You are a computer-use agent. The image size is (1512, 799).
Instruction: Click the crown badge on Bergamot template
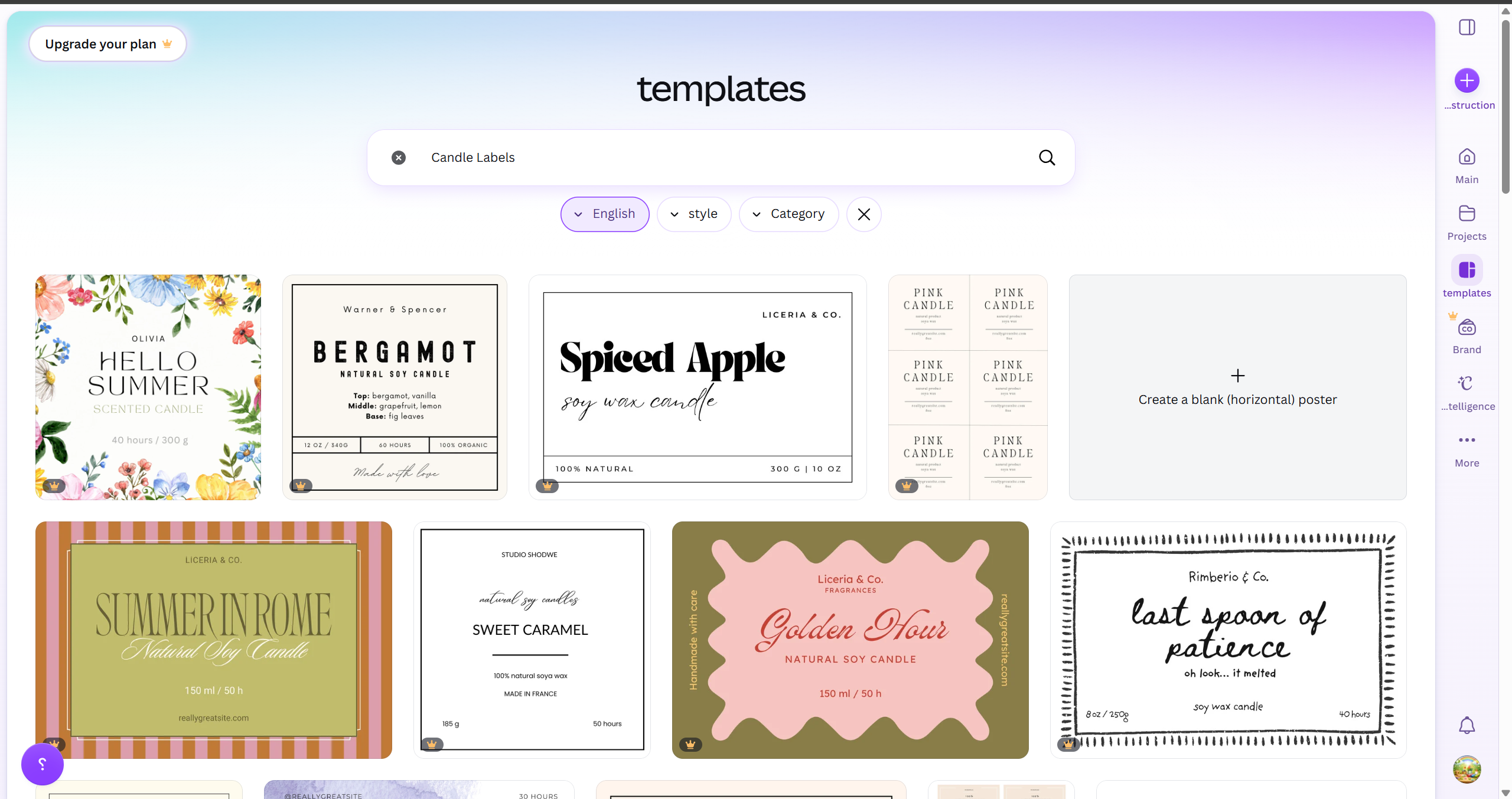tap(301, 485)
